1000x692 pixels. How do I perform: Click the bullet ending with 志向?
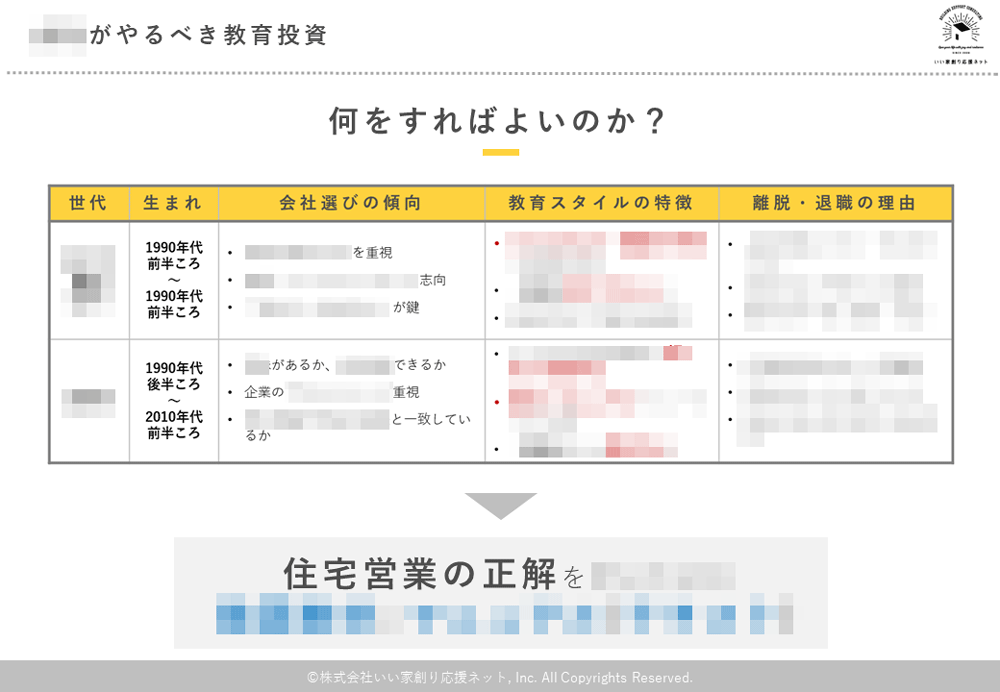(345, 280)
